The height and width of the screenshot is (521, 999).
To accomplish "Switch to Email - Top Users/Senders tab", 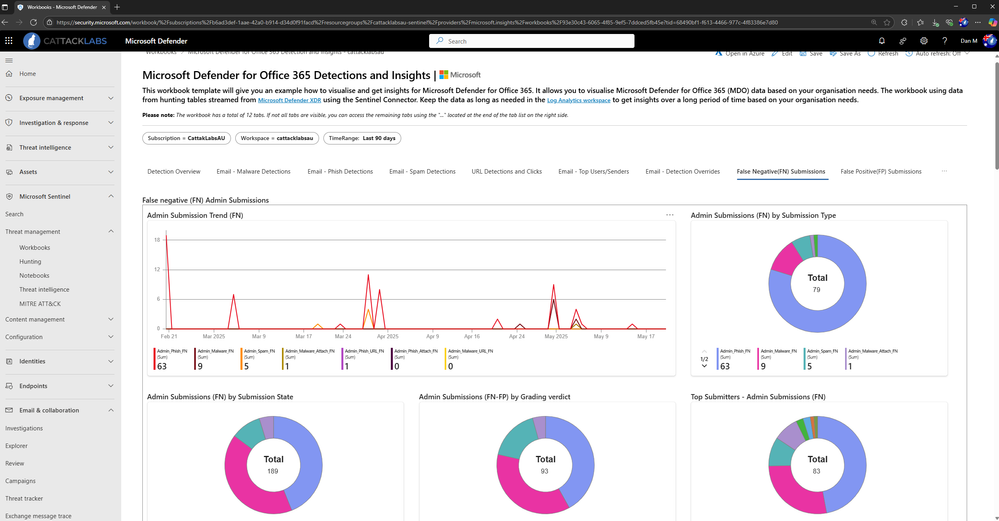I will [x=594, y=171].
